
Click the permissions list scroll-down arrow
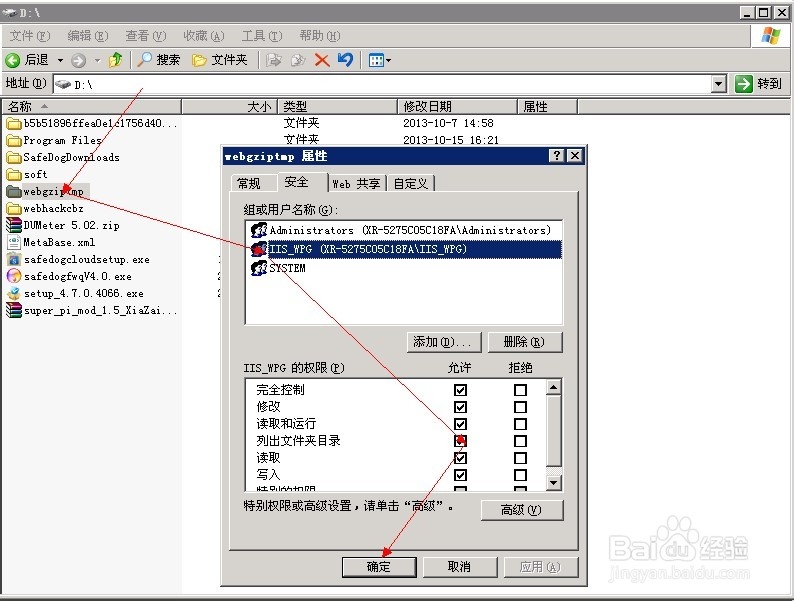(553, 483)
